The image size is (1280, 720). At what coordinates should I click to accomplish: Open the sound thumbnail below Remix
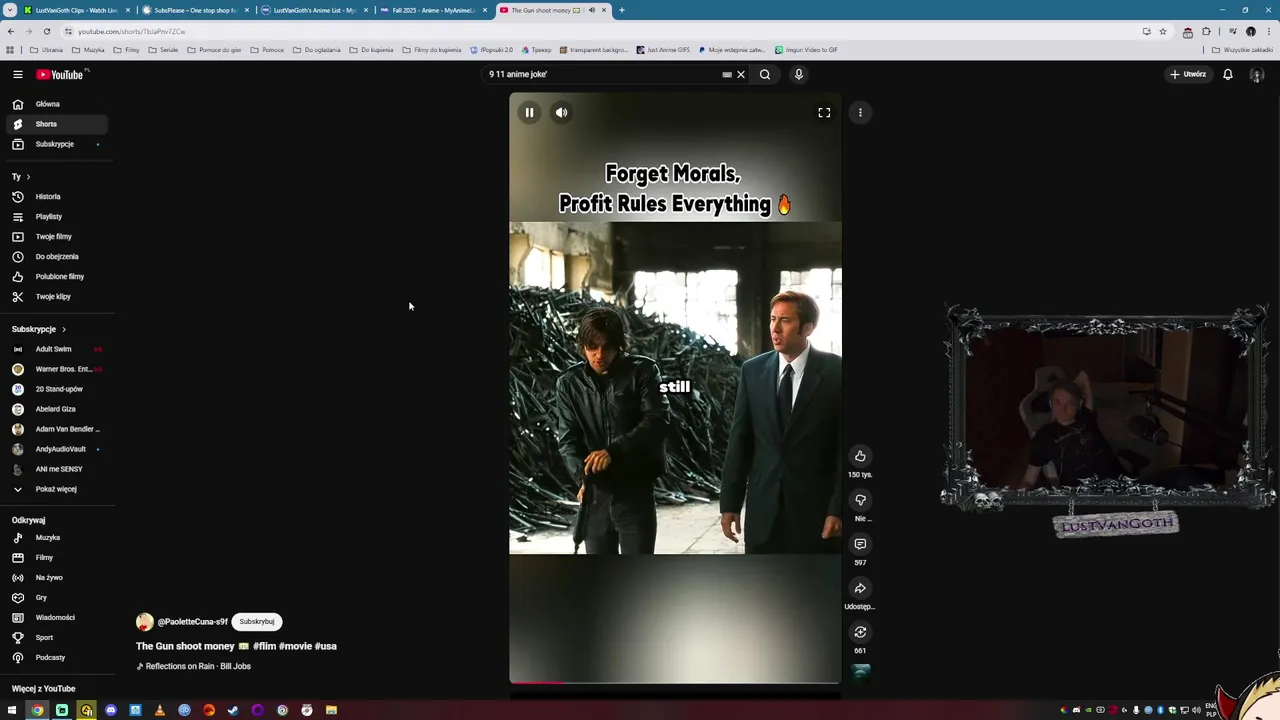pyautogui.click(x=860, y=672)
